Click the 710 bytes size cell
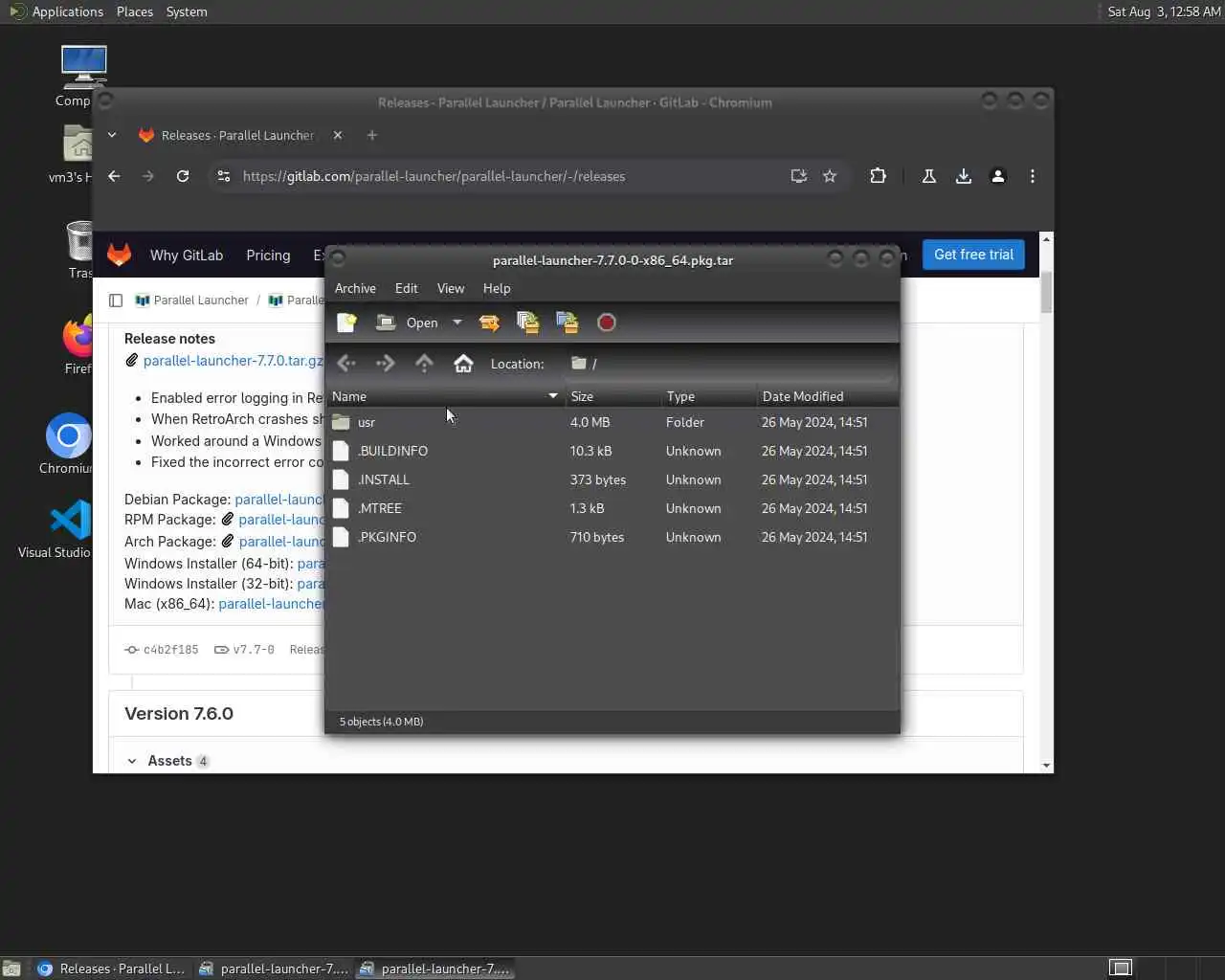 coord(597,537)
